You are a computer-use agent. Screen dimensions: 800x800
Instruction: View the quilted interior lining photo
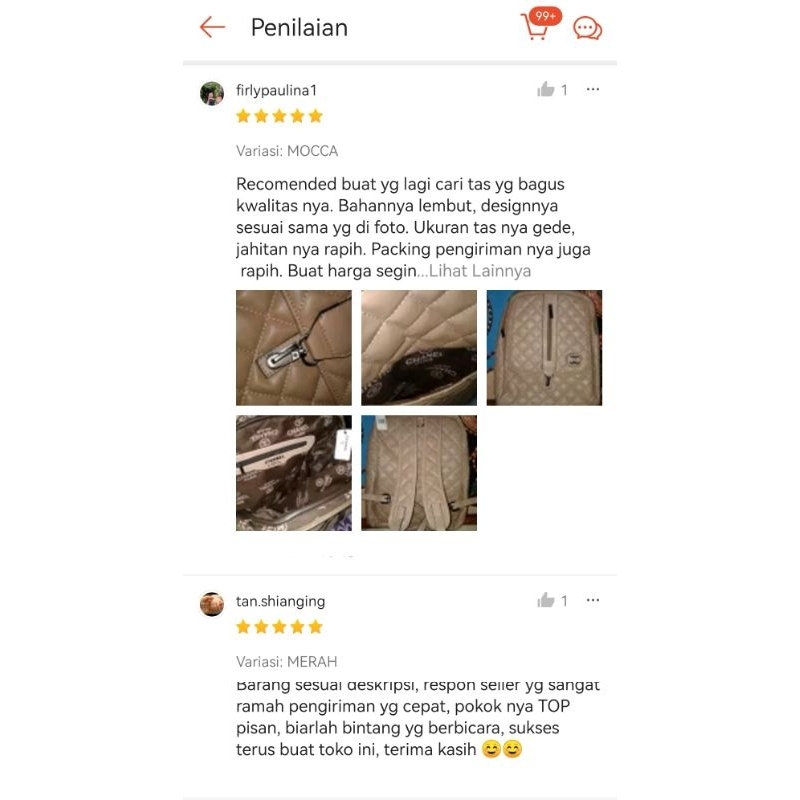[x=419, y=348]
